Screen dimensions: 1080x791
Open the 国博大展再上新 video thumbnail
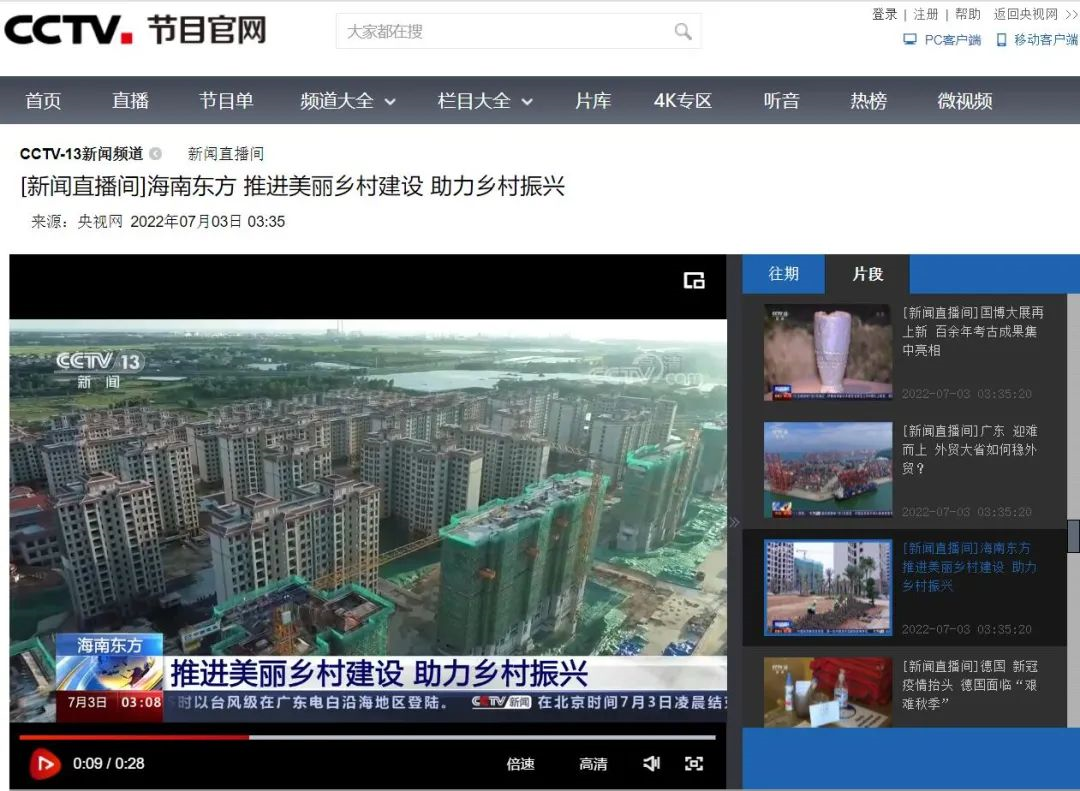[827, 353]
